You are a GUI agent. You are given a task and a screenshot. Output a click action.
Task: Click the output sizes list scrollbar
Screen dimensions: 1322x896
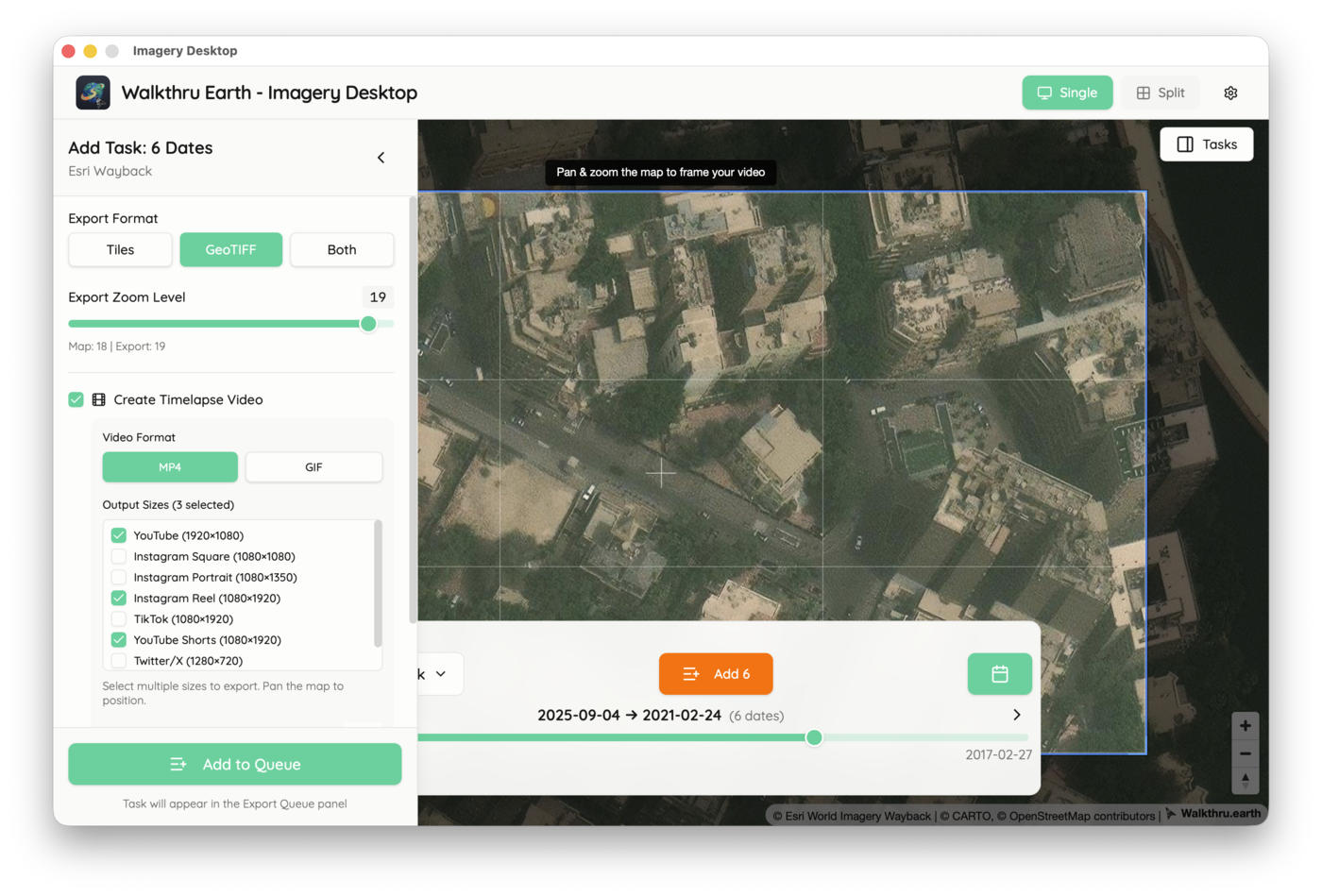click(x=378, y=583)
